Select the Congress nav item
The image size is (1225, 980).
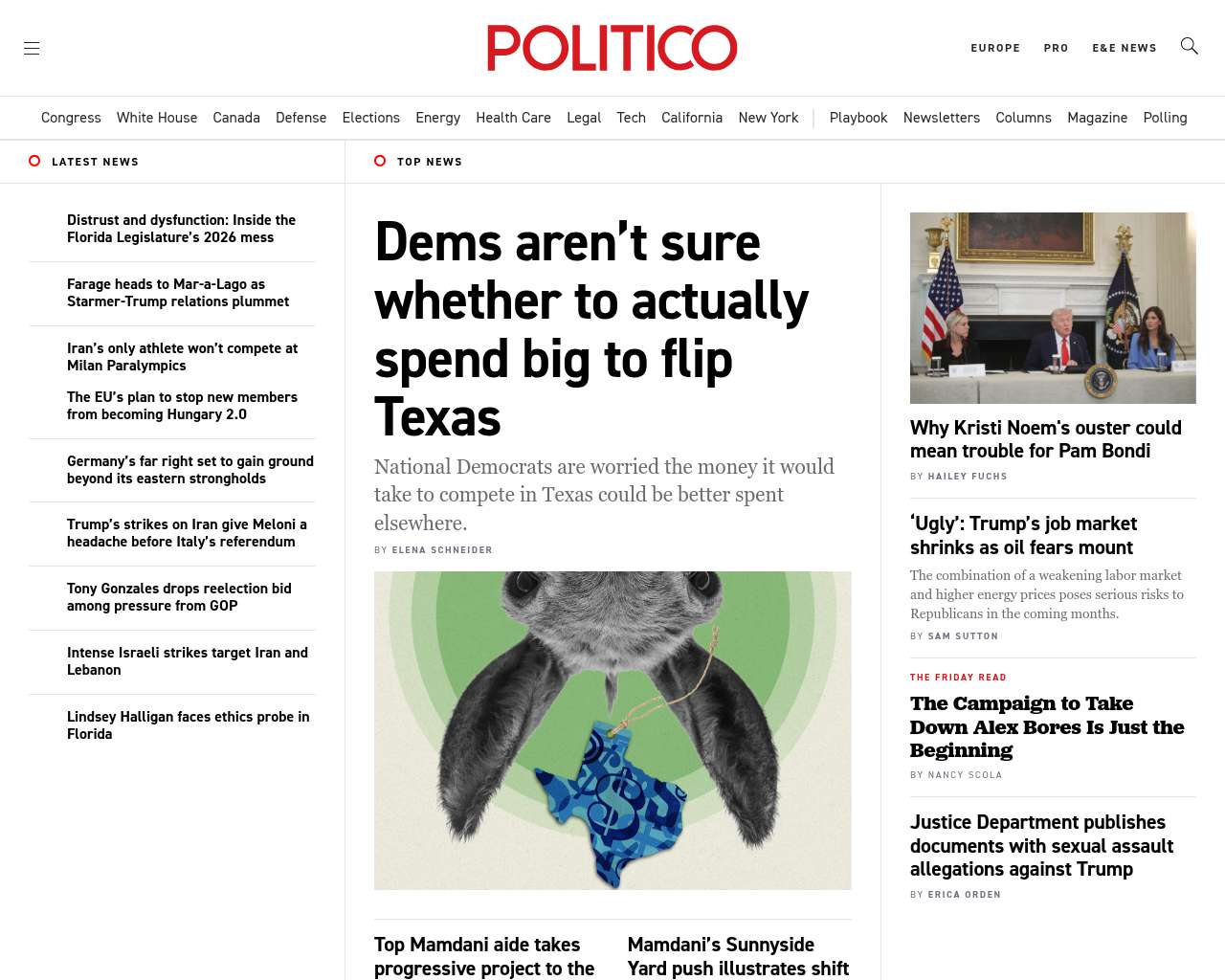click(71, 118)
